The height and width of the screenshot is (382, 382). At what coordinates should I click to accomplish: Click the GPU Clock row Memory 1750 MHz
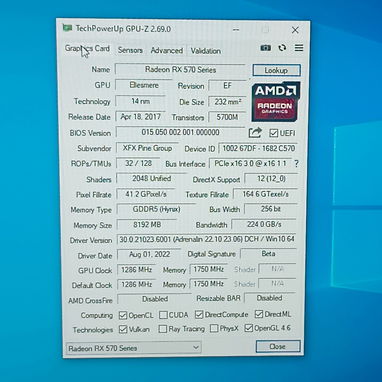point(209,269)
